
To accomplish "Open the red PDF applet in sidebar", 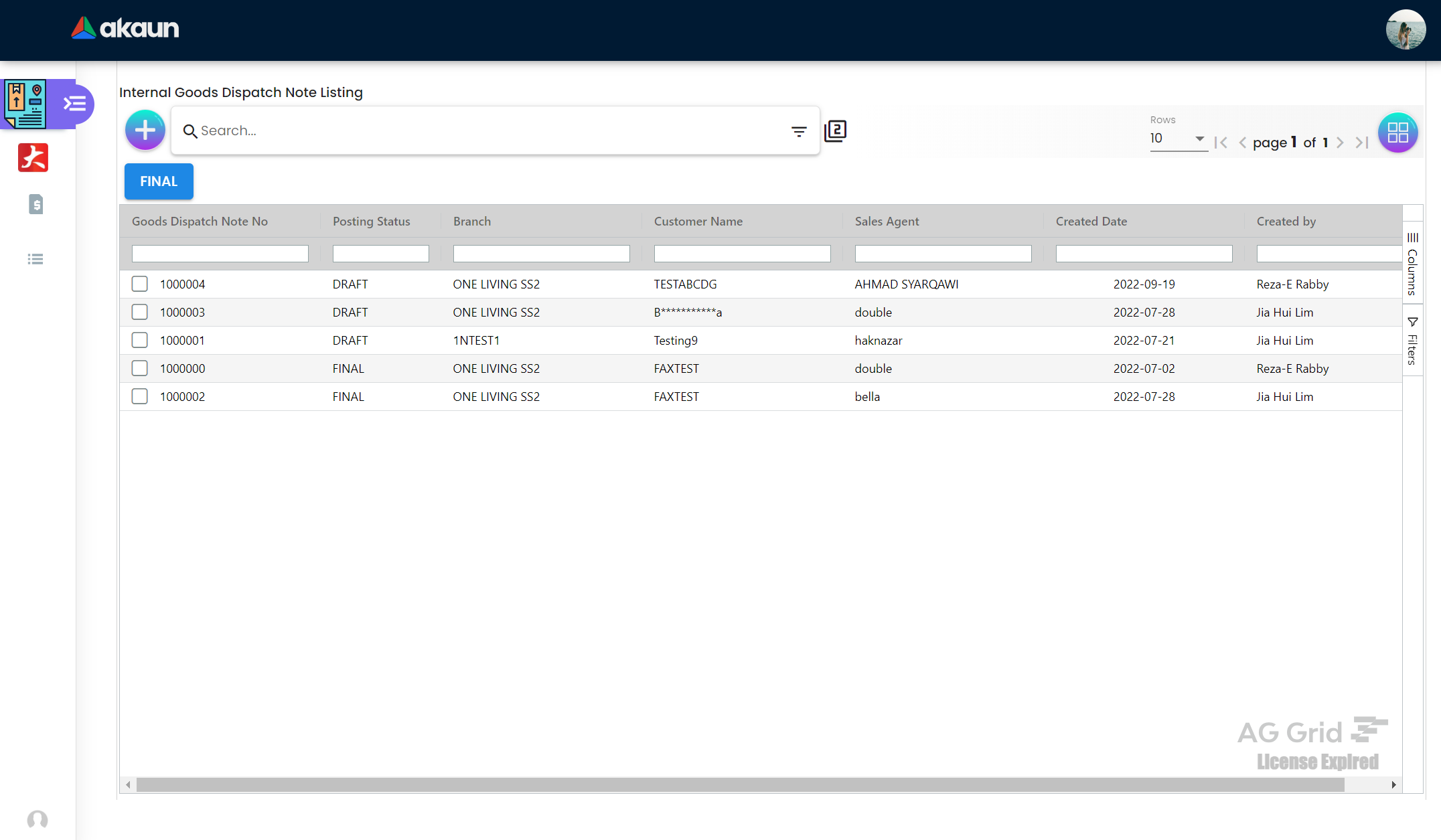I will tap(33, 158).
